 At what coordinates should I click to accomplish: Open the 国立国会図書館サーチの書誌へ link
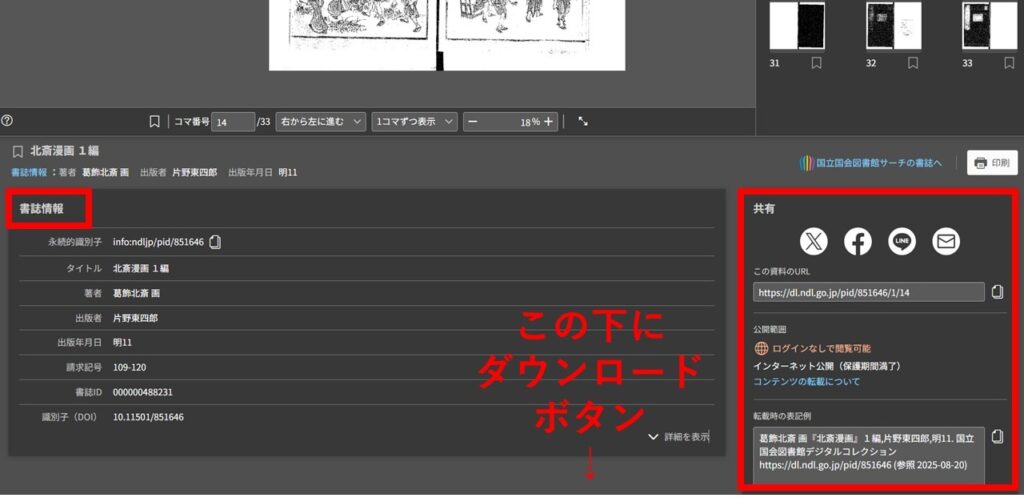coord(871,163)
